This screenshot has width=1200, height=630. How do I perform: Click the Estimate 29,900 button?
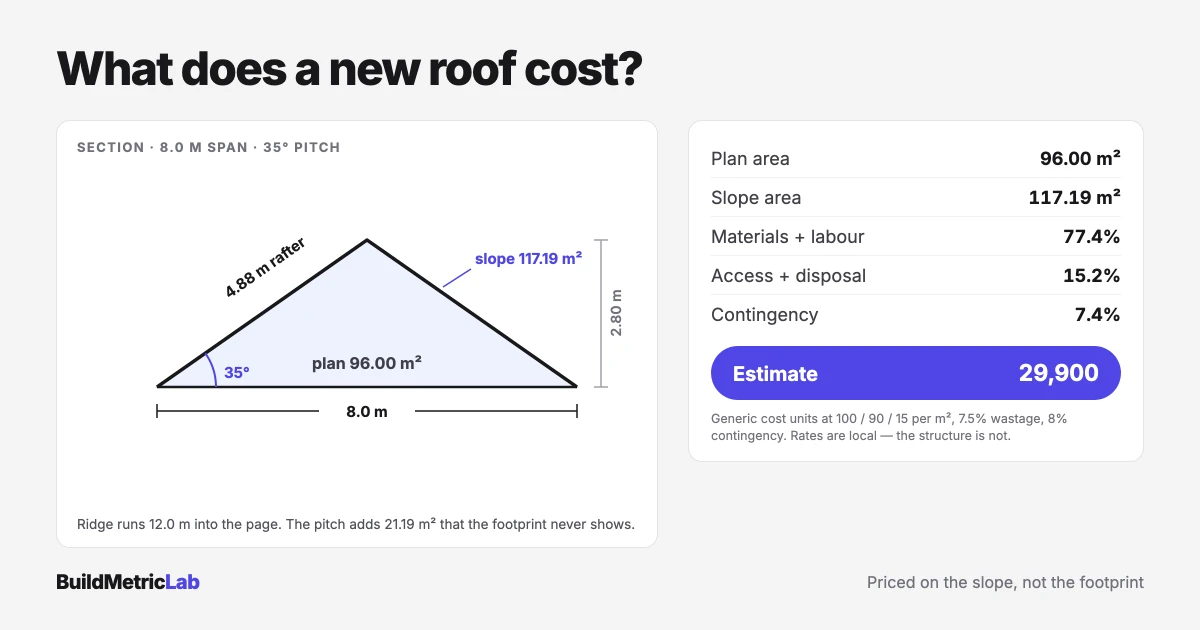click(915, 373)
